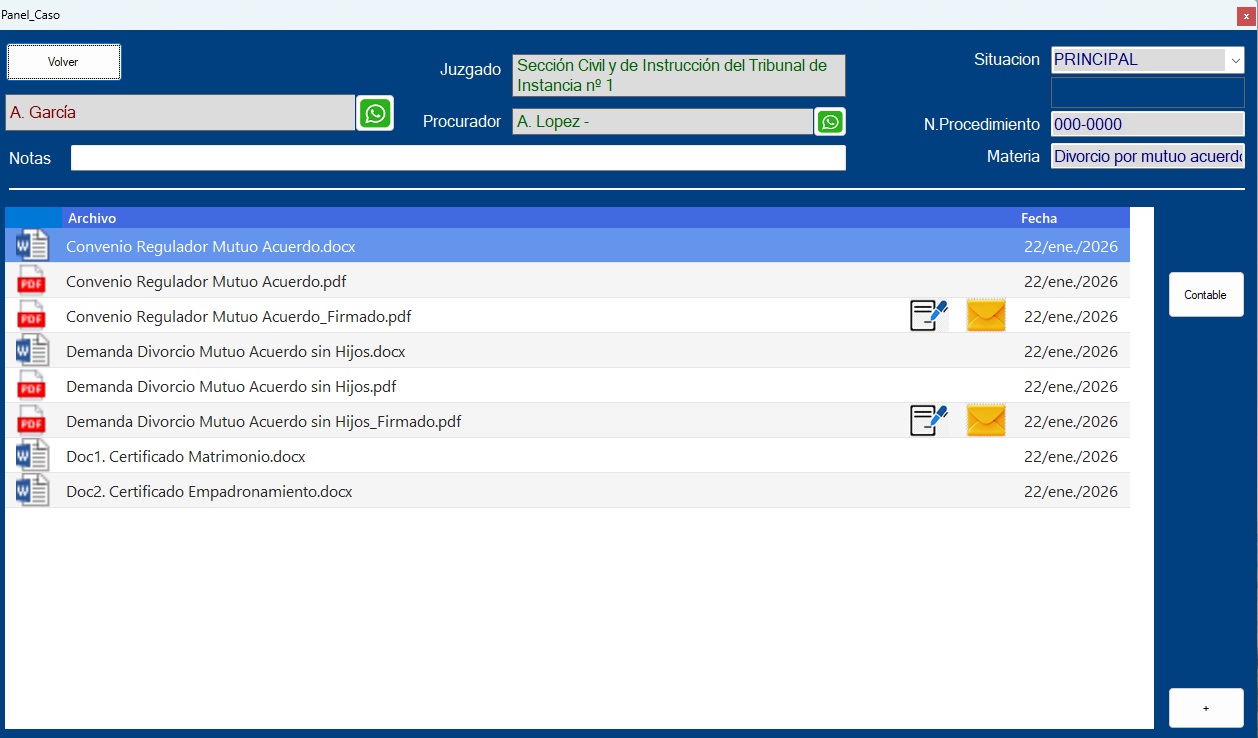Image resolution: width=1258 pixels, height=738 pixels.
Task: Click envelope icon for Demanda Divorcio Firmado.pdf
Action: tap(985, 421)
